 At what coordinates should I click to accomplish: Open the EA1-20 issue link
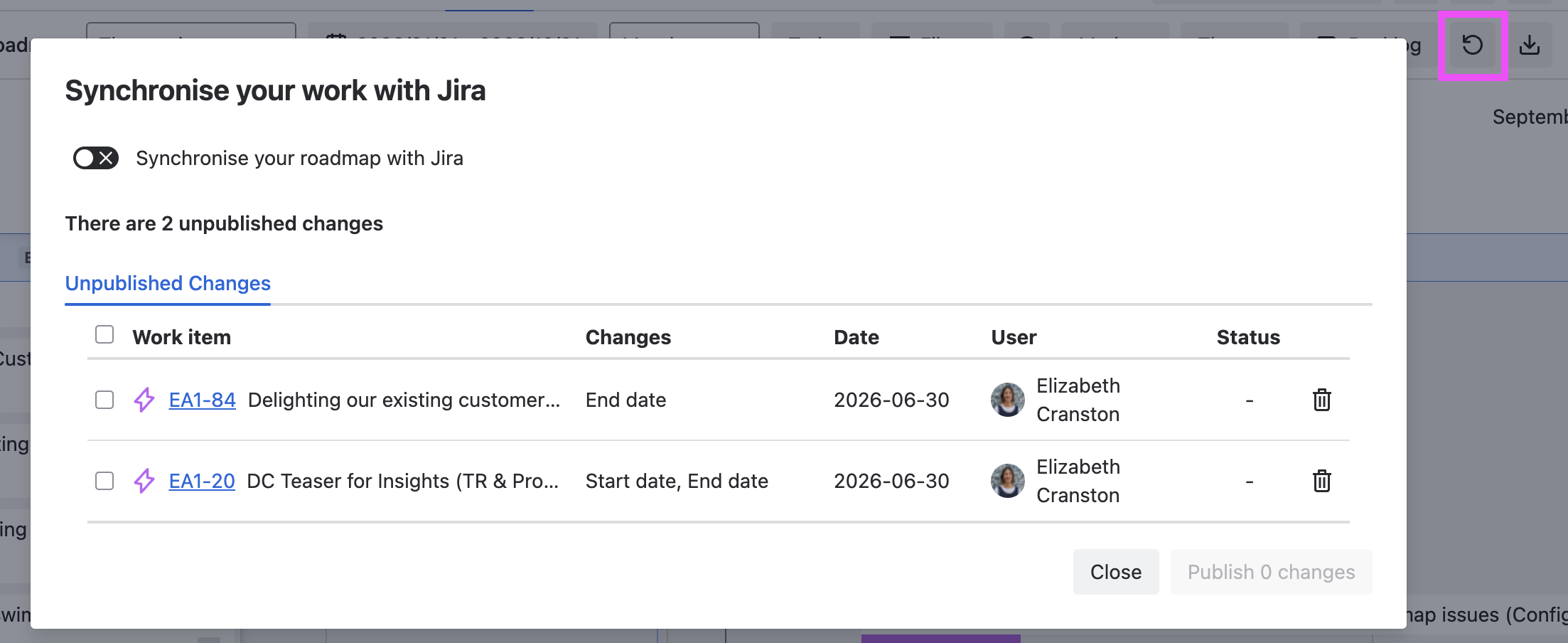(x=202, y=481)
